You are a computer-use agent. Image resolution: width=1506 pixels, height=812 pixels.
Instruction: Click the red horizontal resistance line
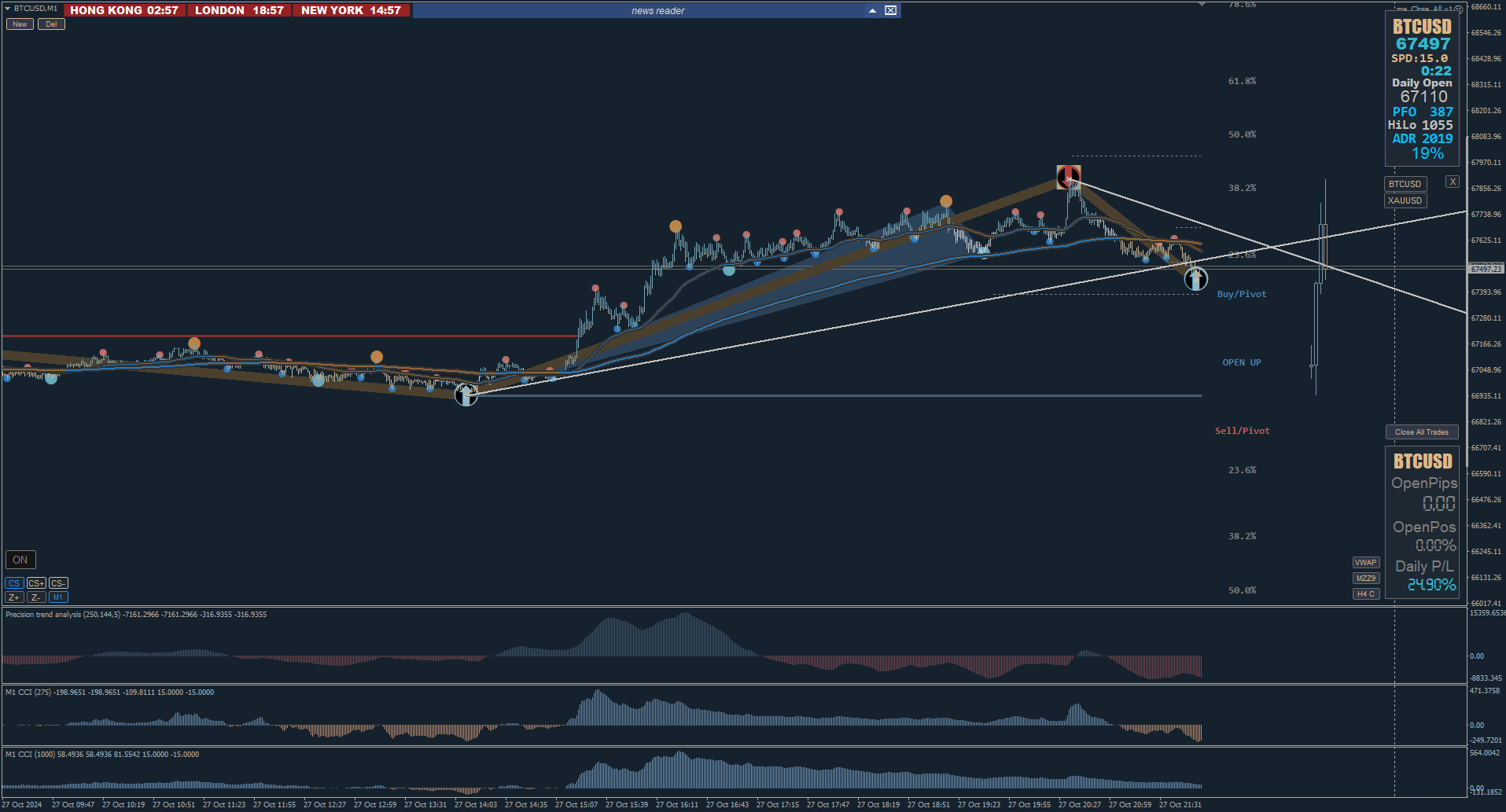[289, 336]
